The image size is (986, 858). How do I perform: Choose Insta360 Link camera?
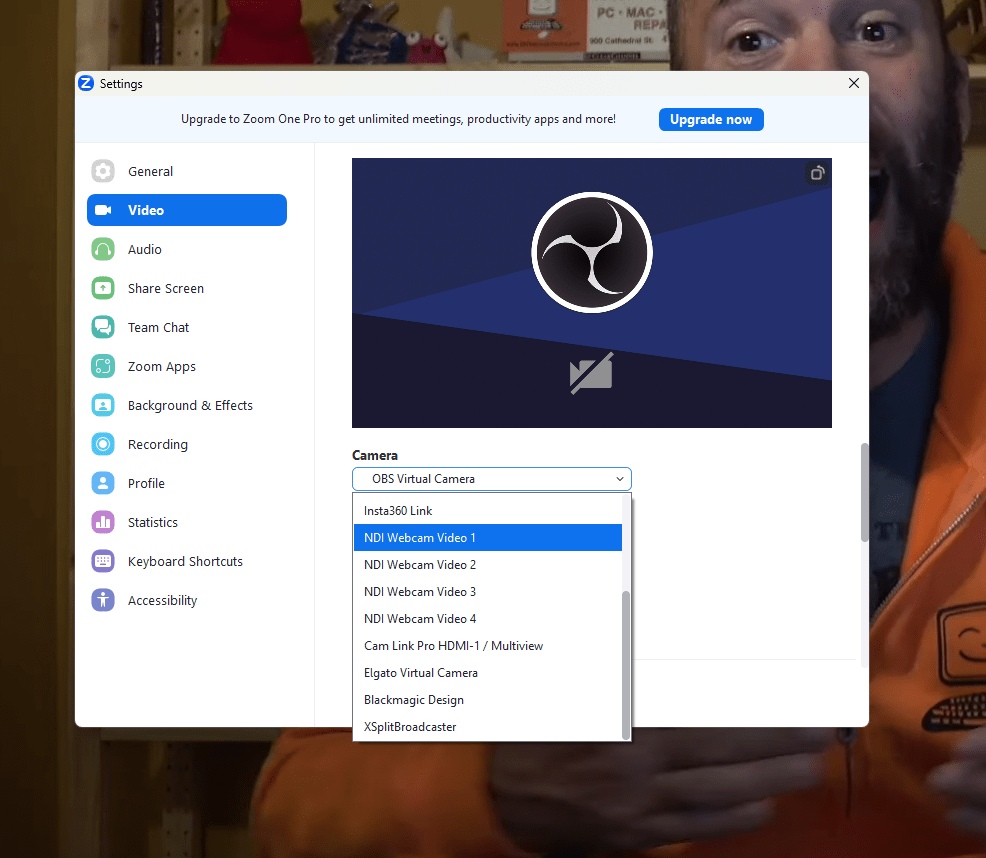487,511
